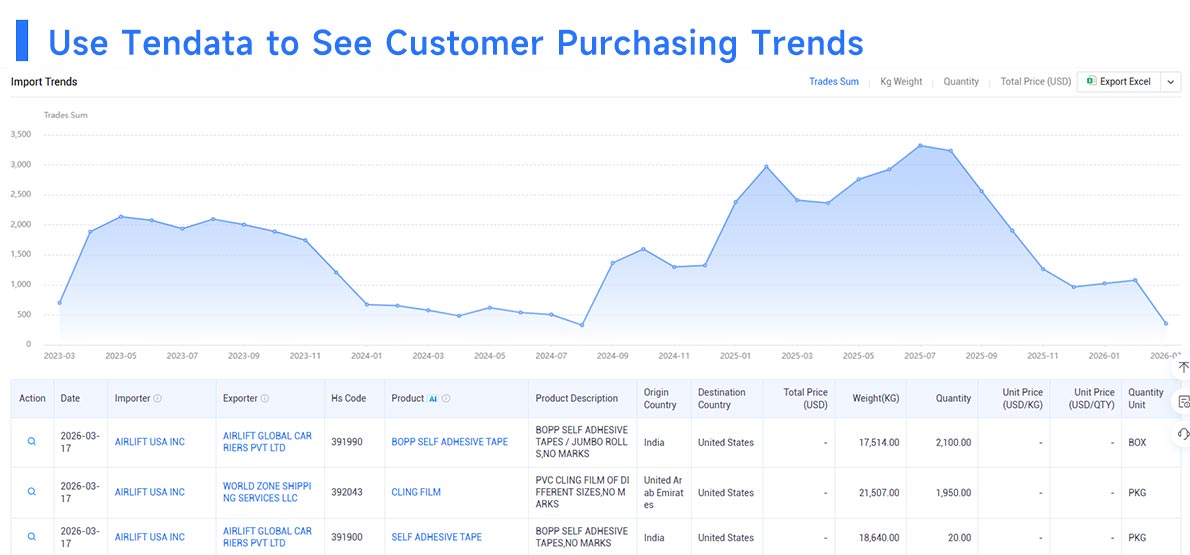
Task: Click the Hs Code column header
Action: (348, 398)
